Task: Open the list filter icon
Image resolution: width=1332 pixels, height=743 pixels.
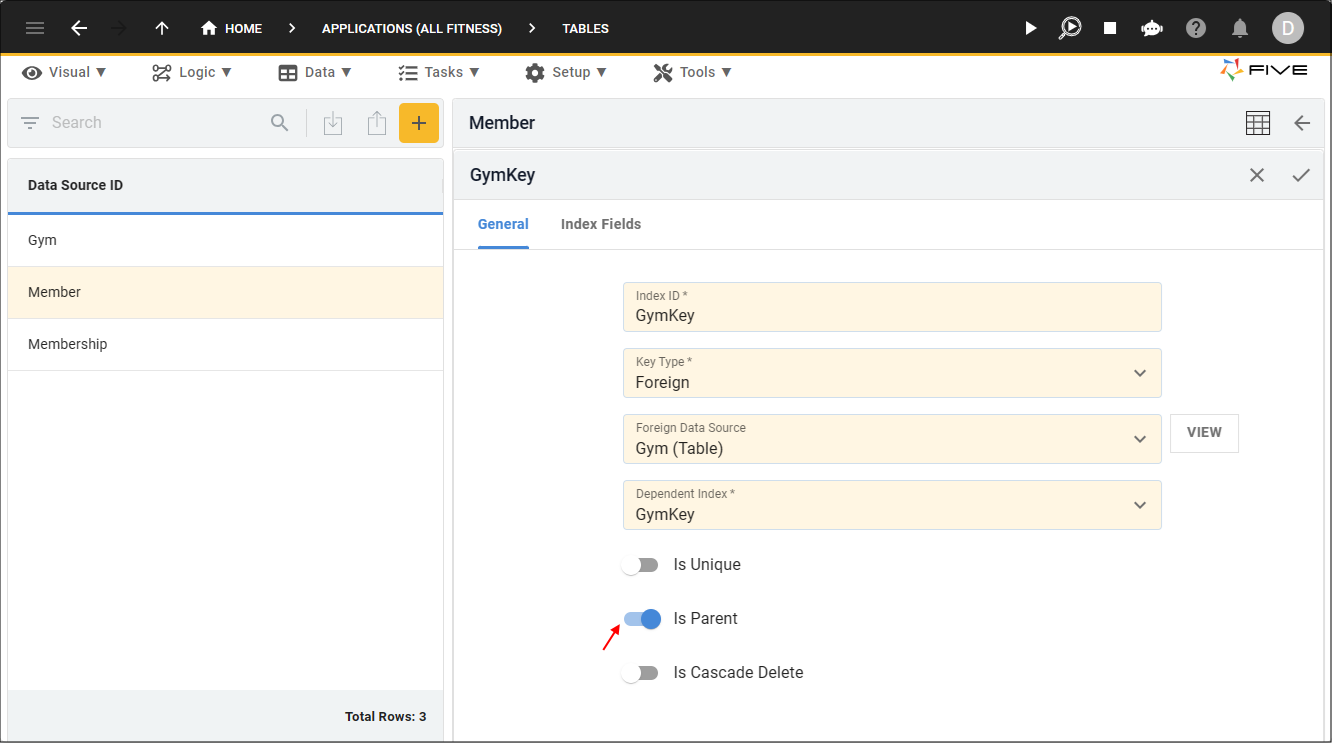Action: click(x=30, y=123)
